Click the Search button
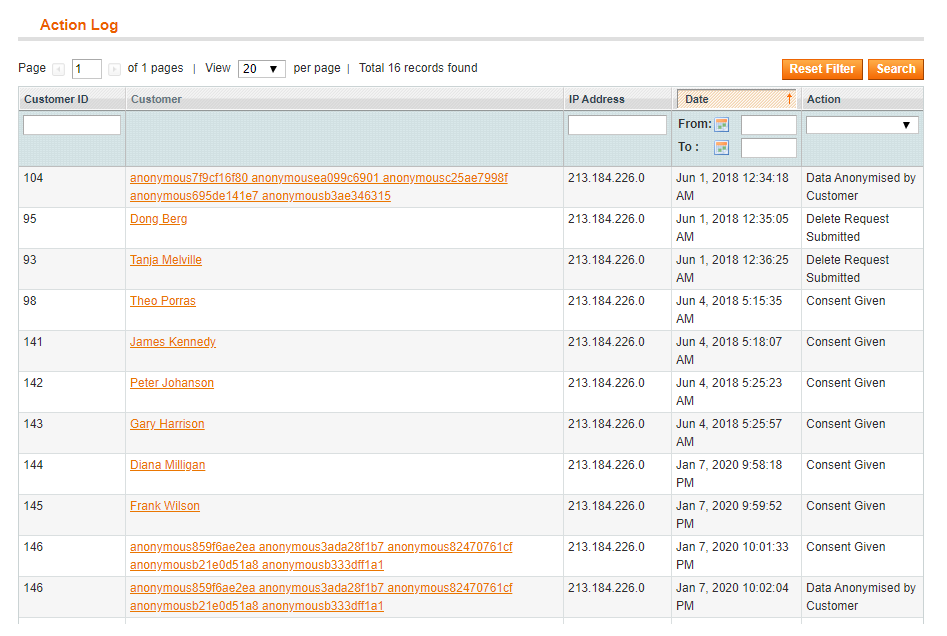 895,69
